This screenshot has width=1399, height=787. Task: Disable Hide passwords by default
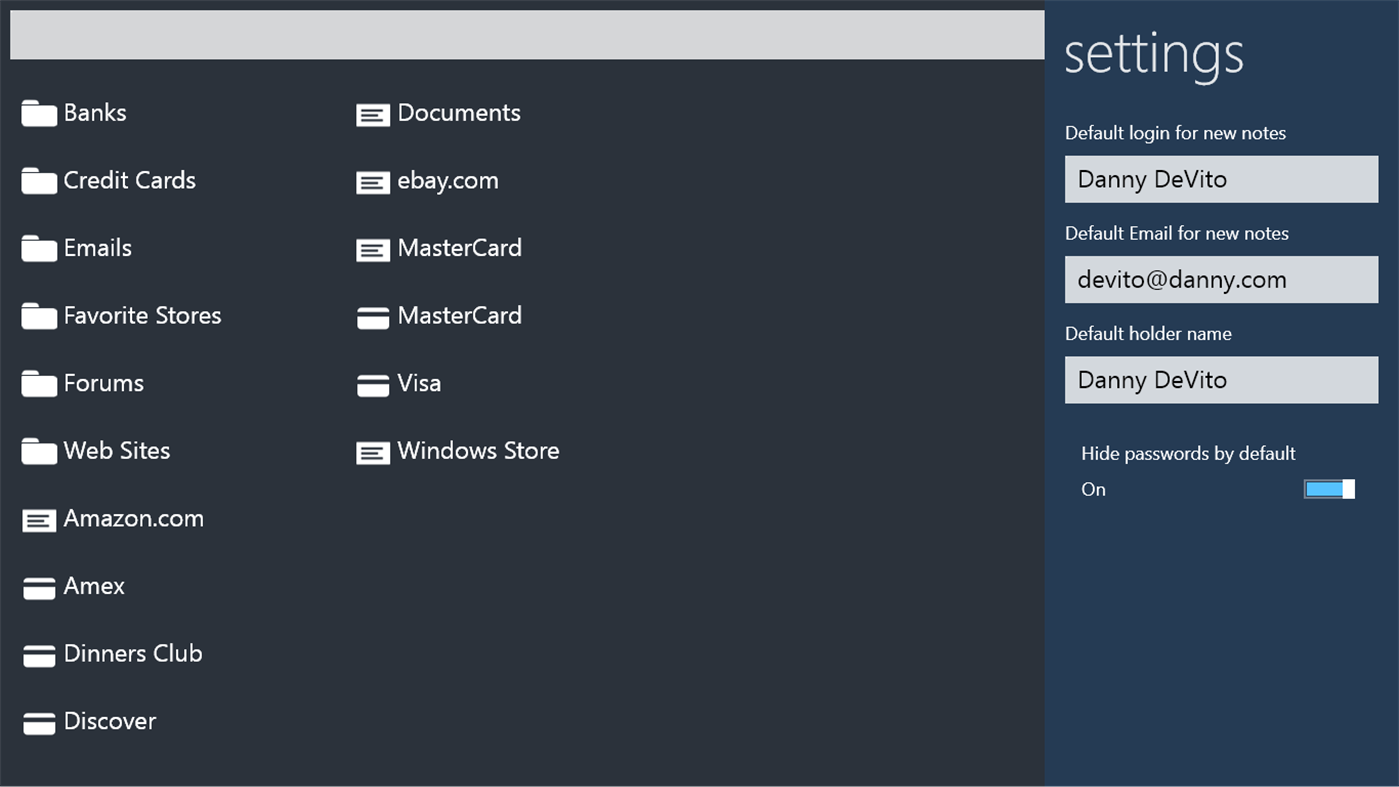click(x=1328, y=489)
